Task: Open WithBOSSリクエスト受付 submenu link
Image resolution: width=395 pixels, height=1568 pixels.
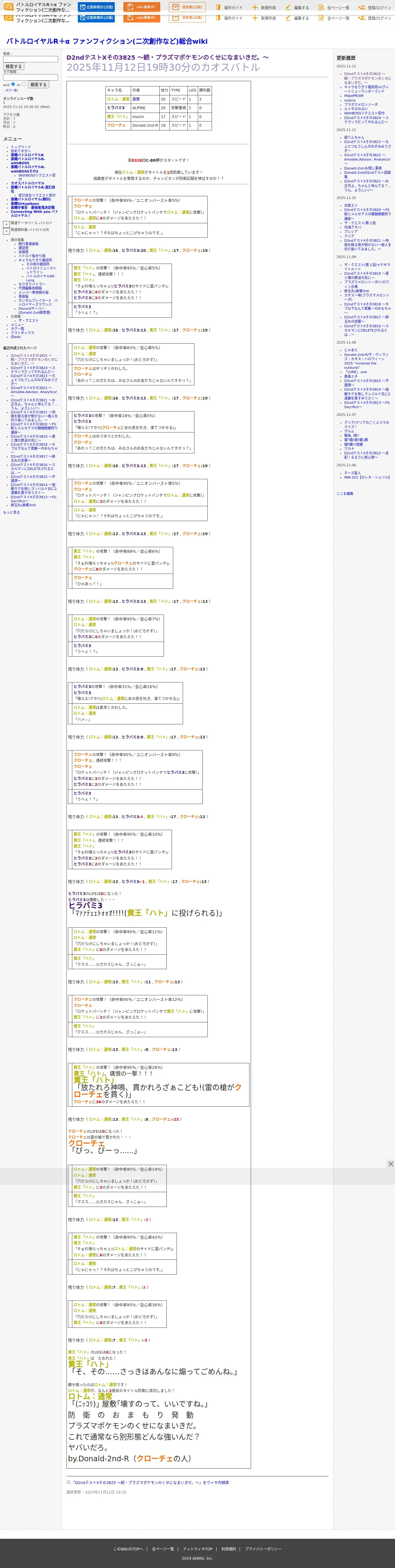Action: [x=37, y=177]
